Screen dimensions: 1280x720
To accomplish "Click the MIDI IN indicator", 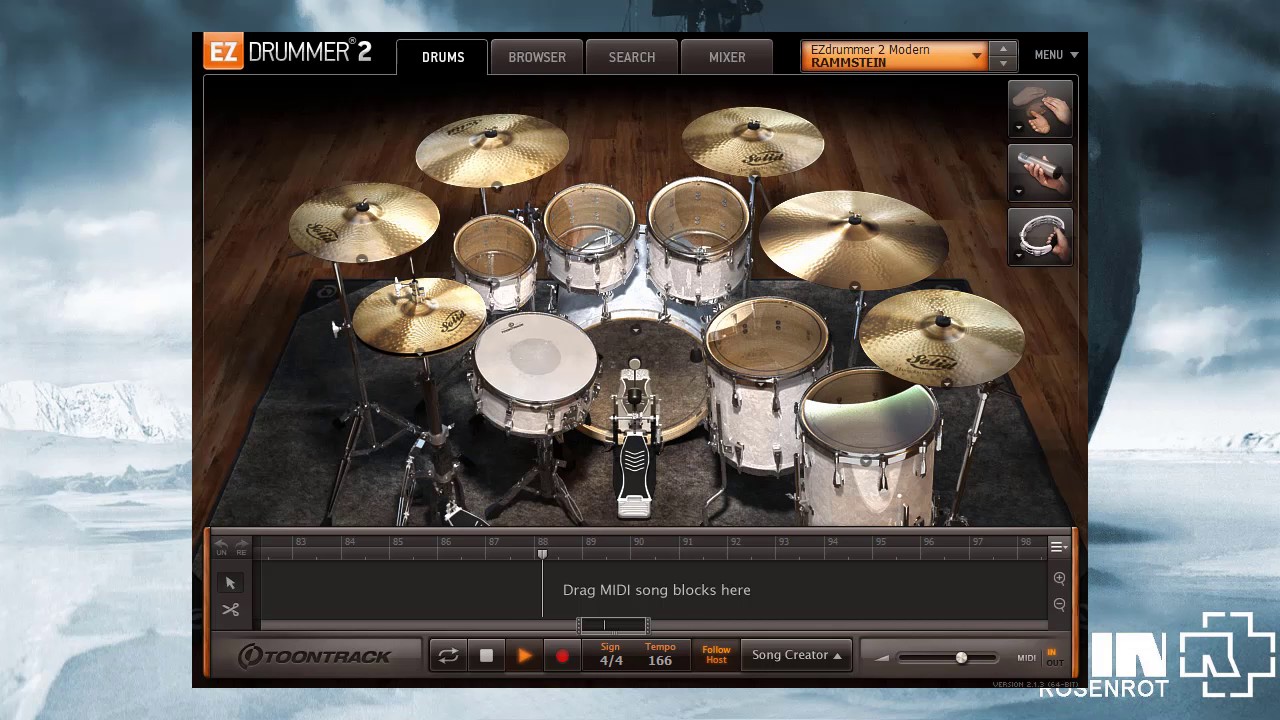I will tap(1053, 652).
